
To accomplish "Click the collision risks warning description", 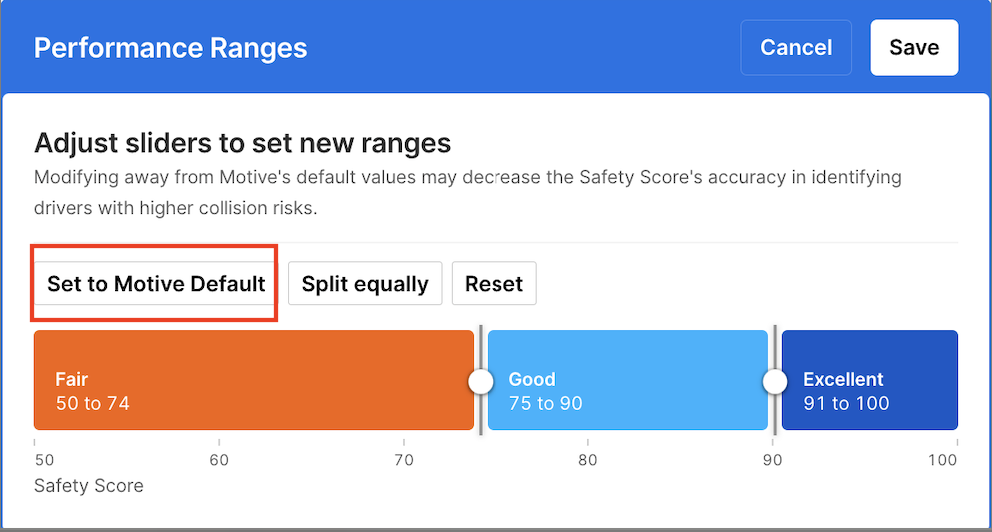I will point(467,193).
